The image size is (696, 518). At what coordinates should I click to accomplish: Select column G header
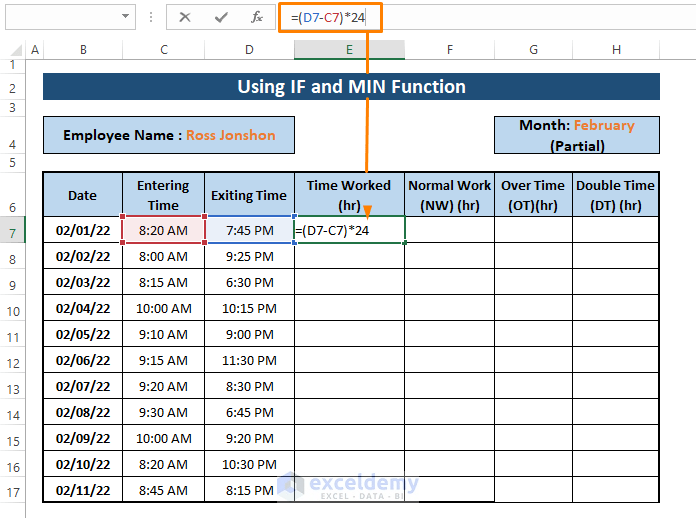coord(534,50)
